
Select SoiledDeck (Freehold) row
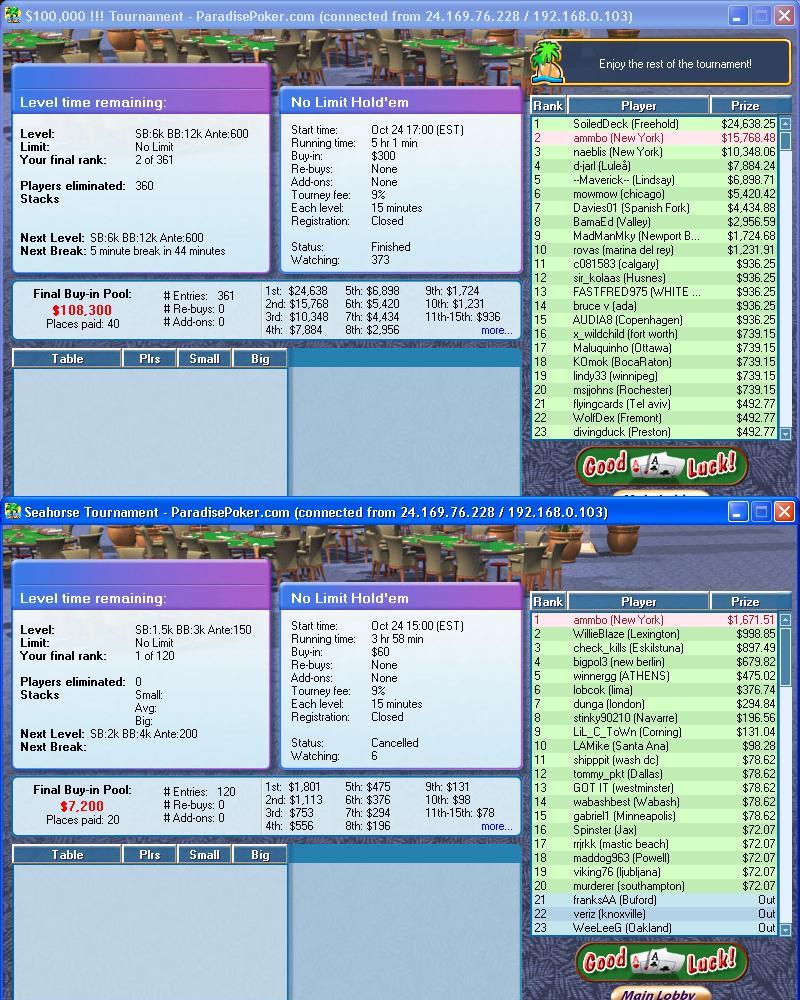(655, 124)
